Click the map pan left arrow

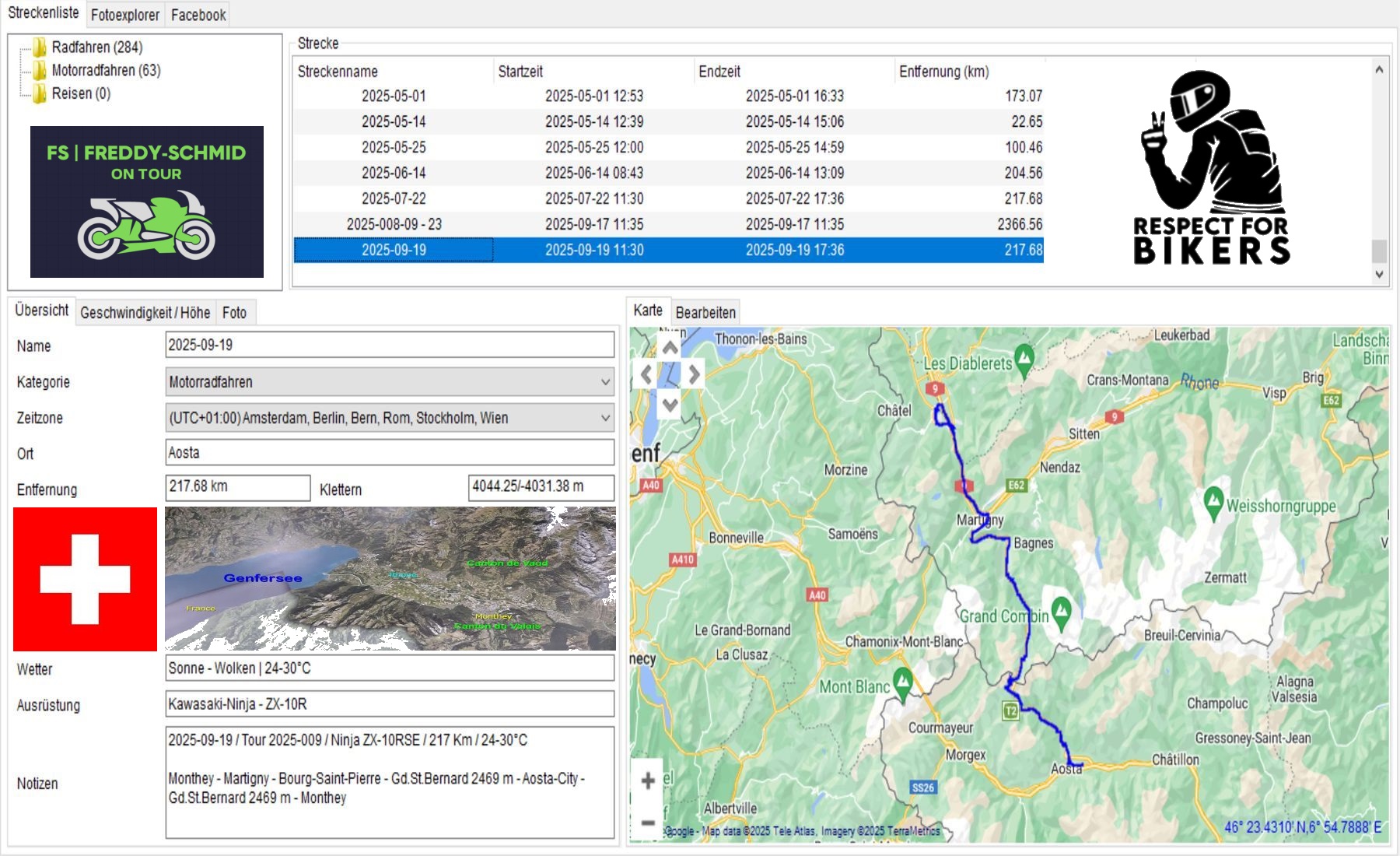tap(646, 375)
